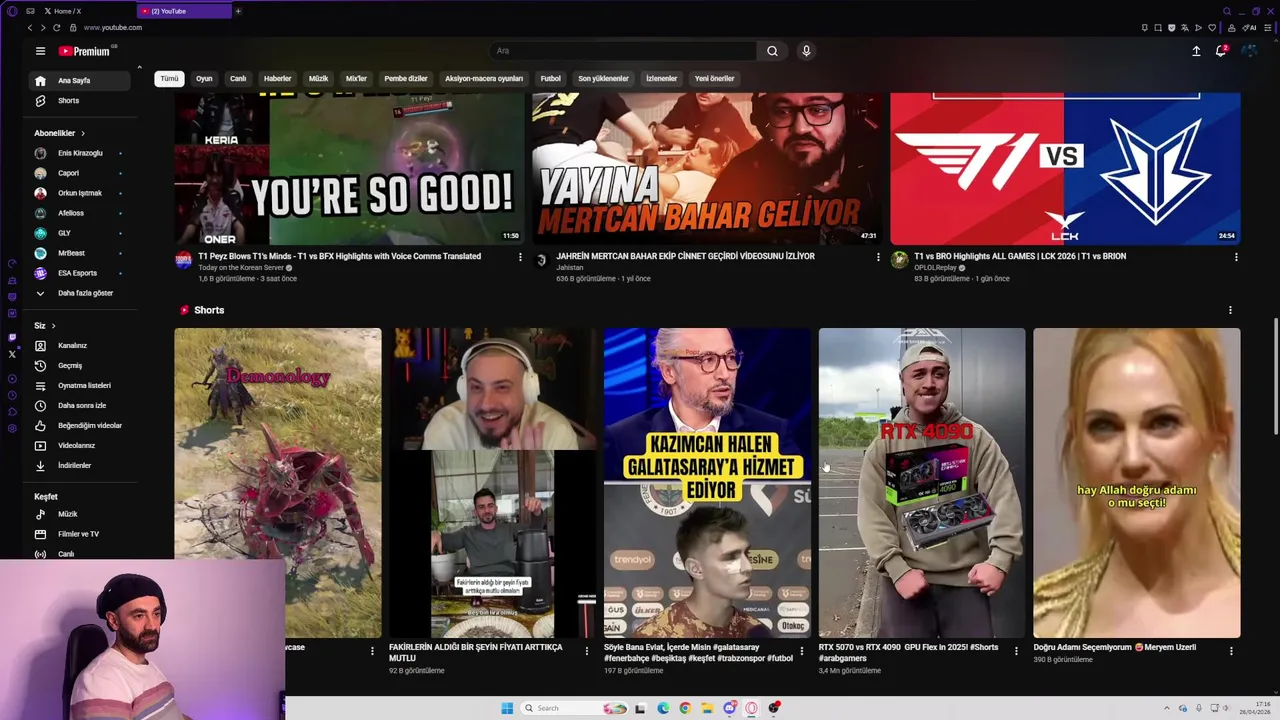Image resolution: width=1280 pixels, height=720 pixels.
Task: Open options menu for Jahrein video
Action: click(x=878, y=257)
